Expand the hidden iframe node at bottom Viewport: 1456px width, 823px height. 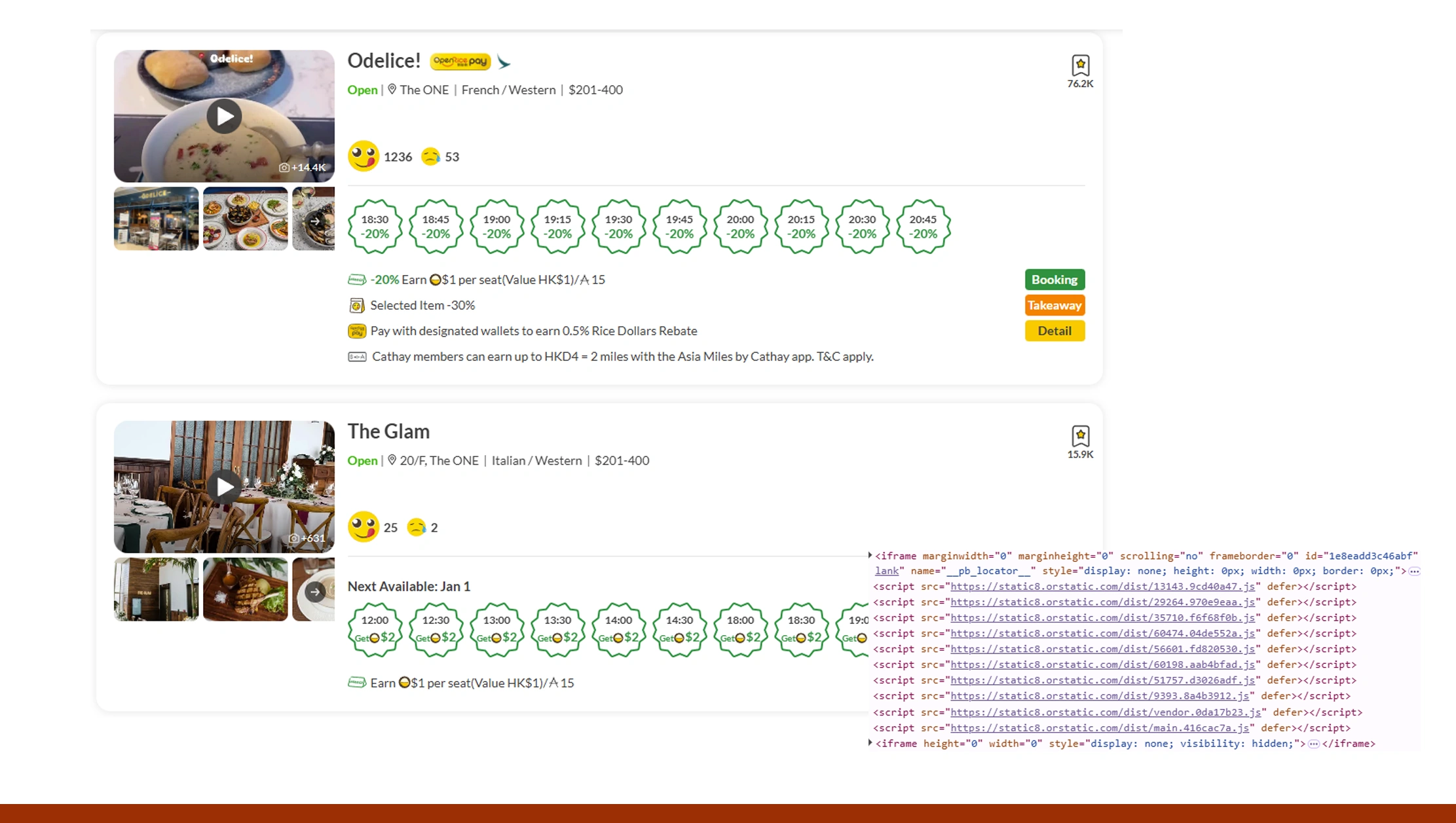click(x=870, y=743)
